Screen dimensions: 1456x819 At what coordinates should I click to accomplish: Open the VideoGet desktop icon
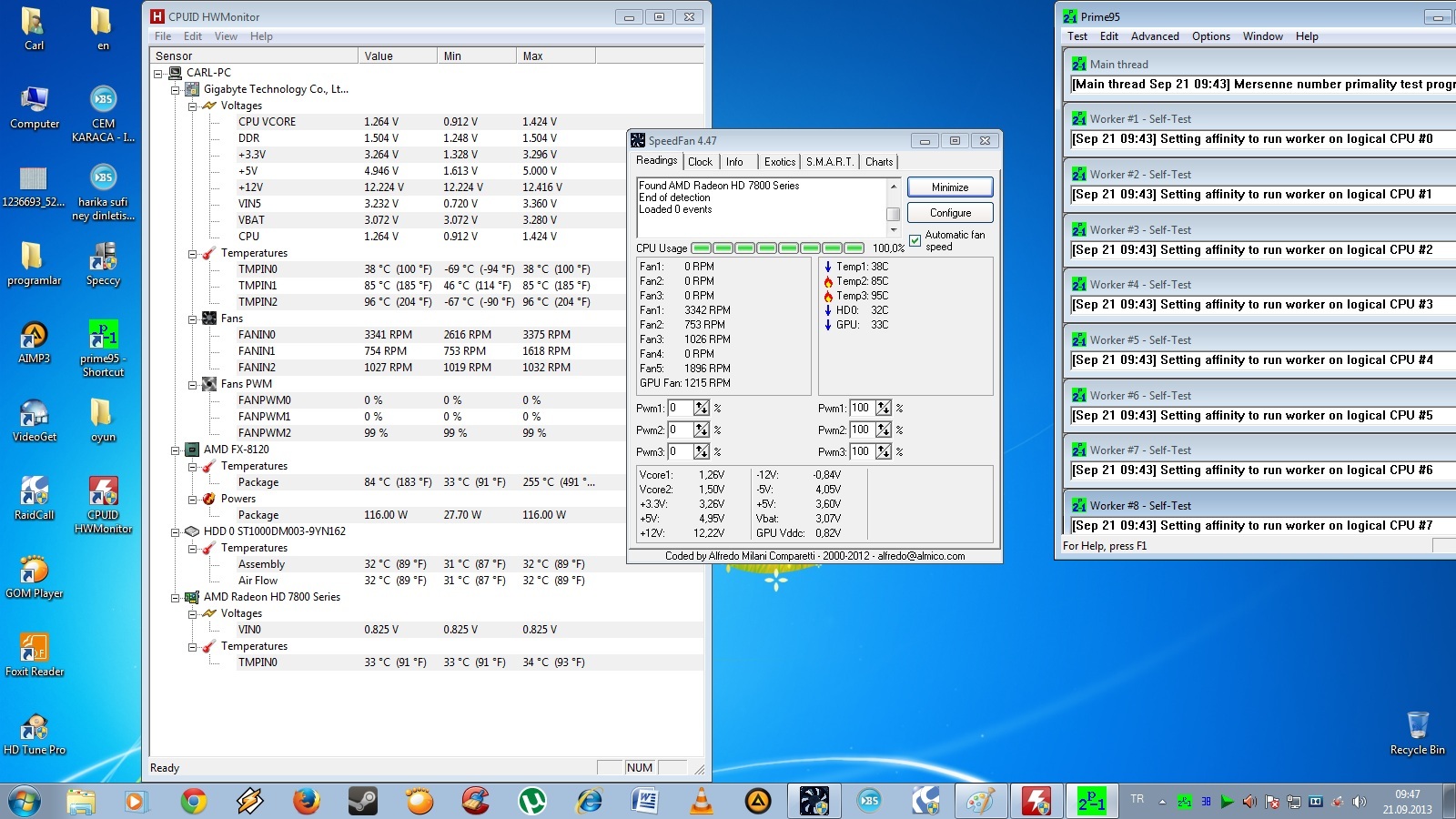pos(34,421)
